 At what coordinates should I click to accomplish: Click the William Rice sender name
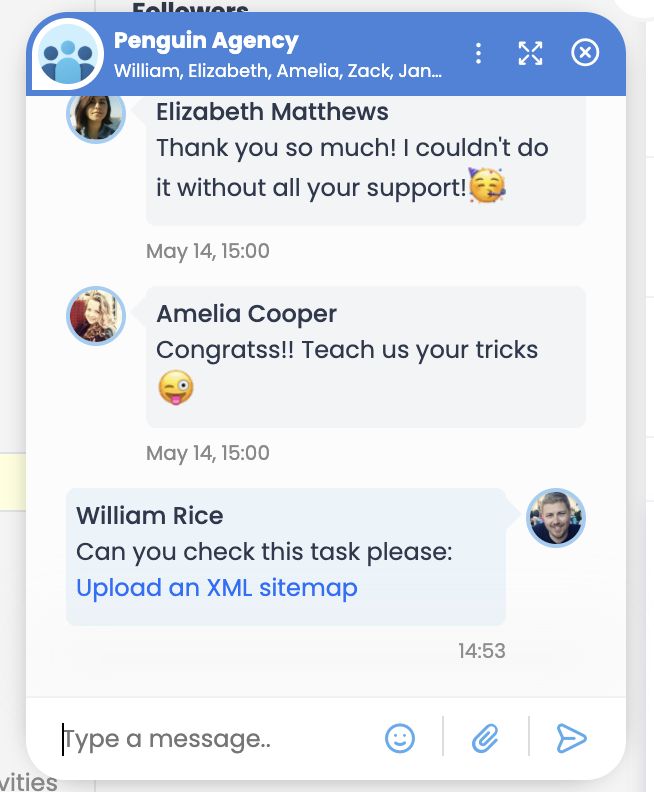[150, 516]
